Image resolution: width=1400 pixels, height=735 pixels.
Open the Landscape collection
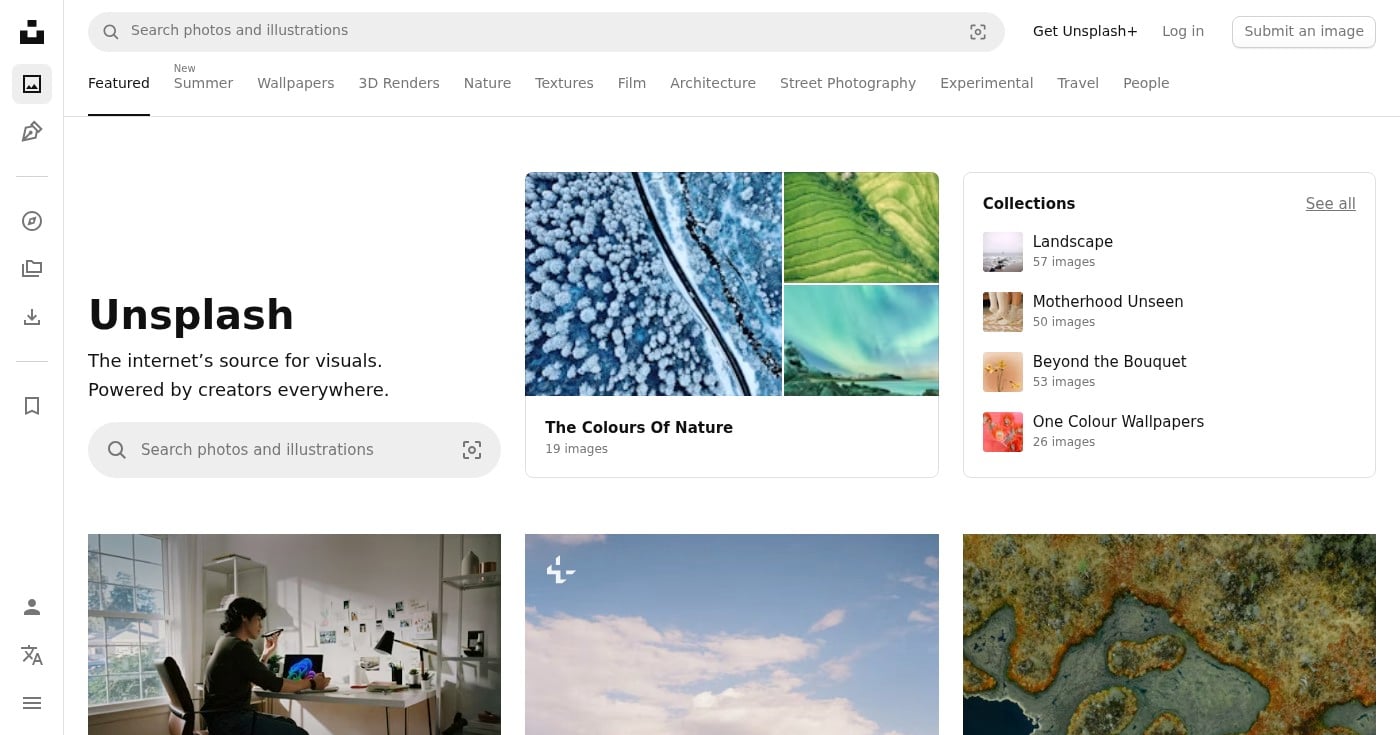tap(1072, 242)
